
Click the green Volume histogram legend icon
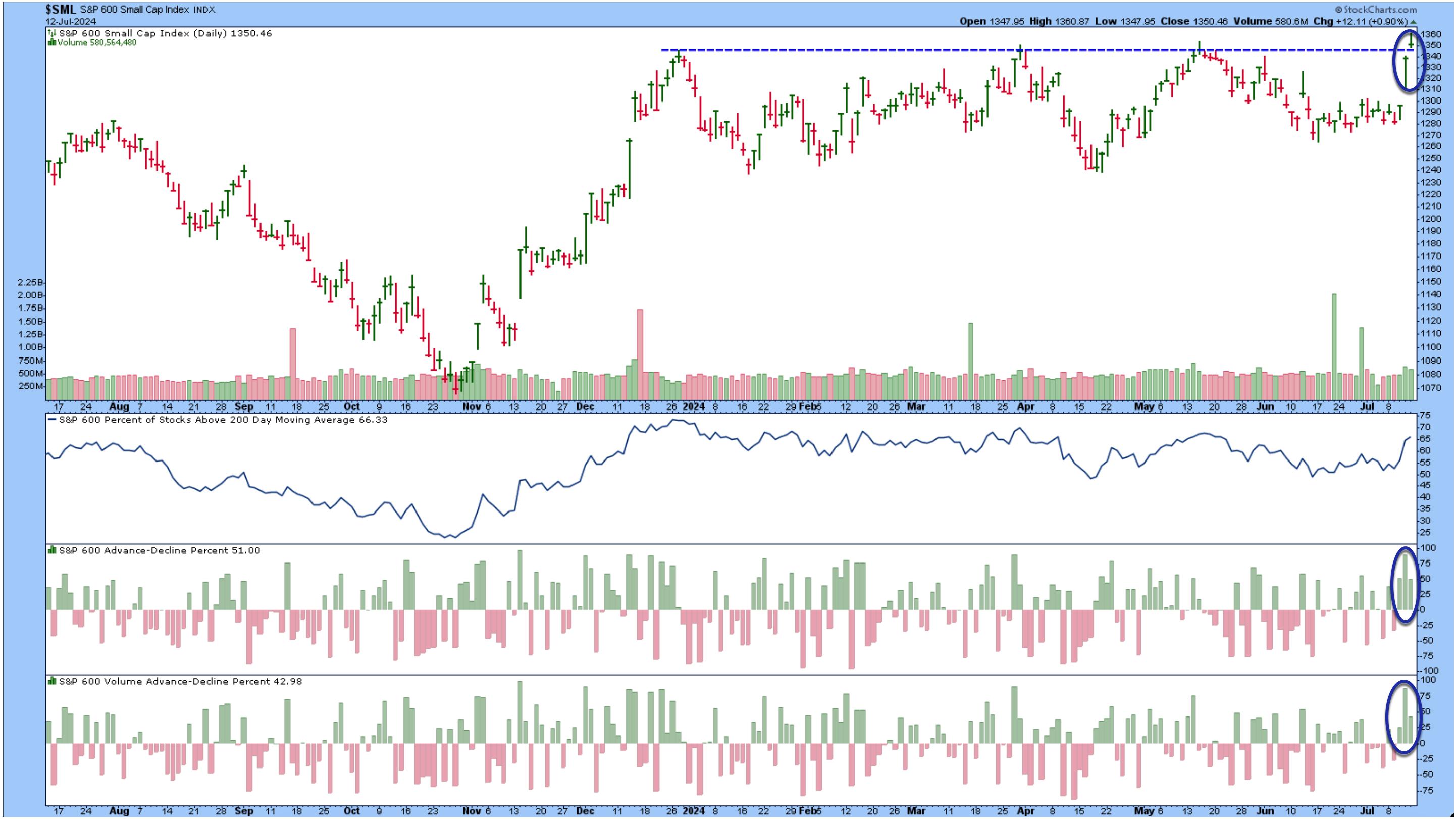point(52,42)
